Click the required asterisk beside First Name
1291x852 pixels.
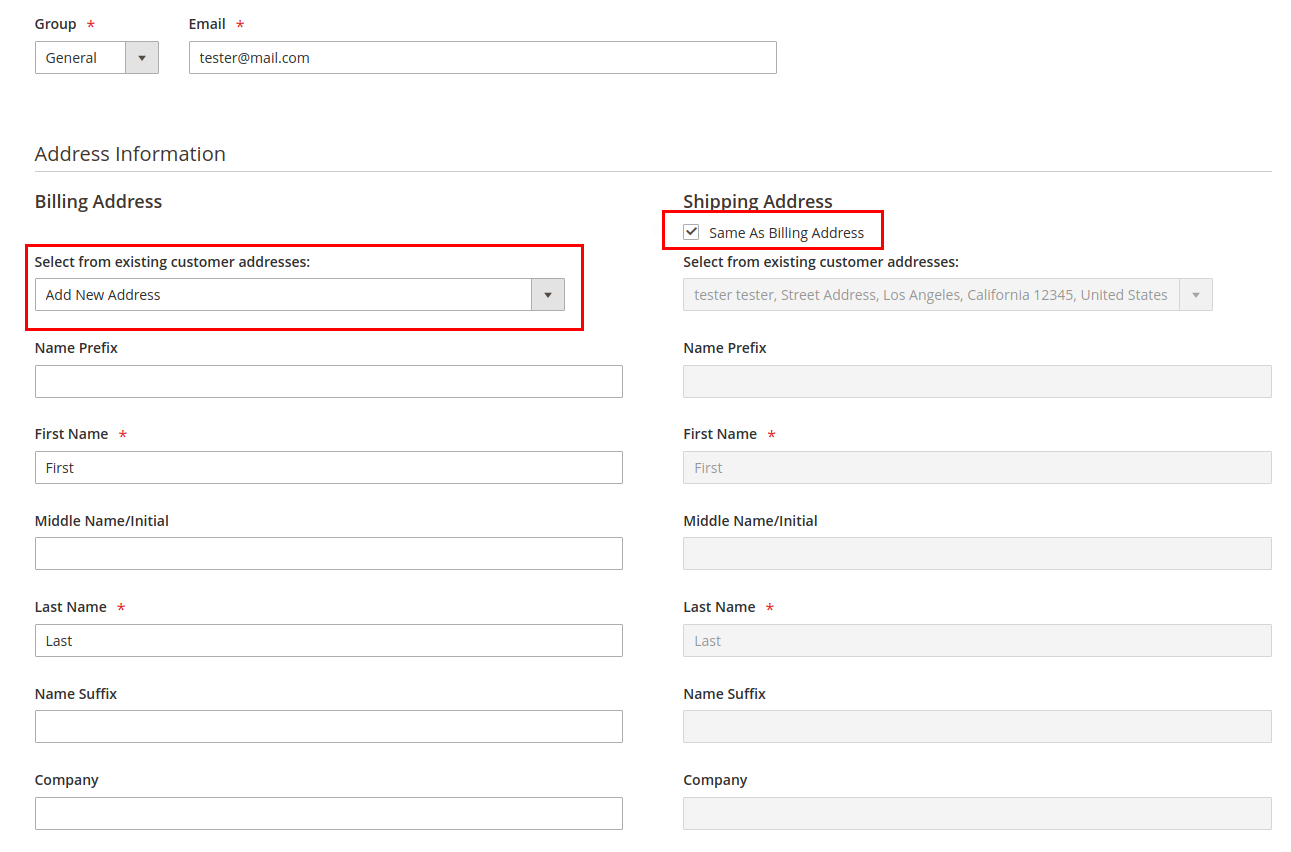[122, 433]
